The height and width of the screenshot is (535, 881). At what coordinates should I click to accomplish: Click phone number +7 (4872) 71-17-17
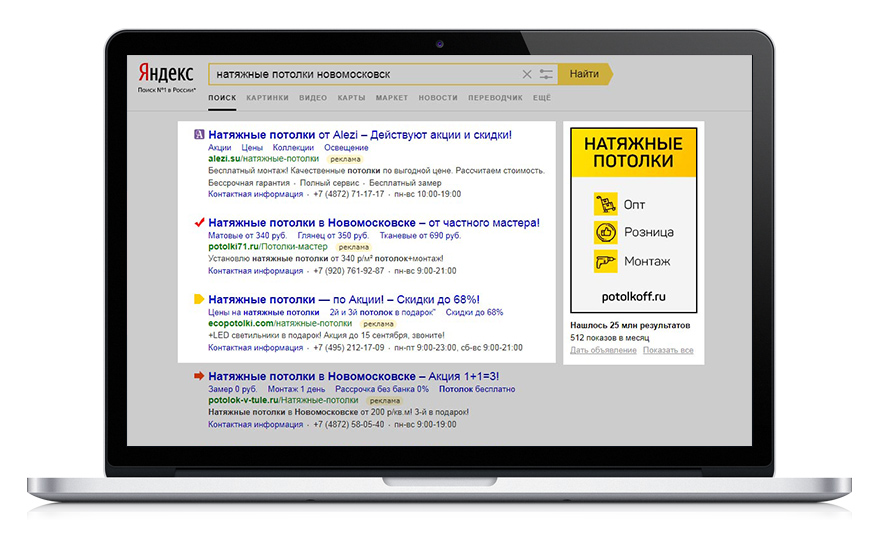click(x=349, y=194)
